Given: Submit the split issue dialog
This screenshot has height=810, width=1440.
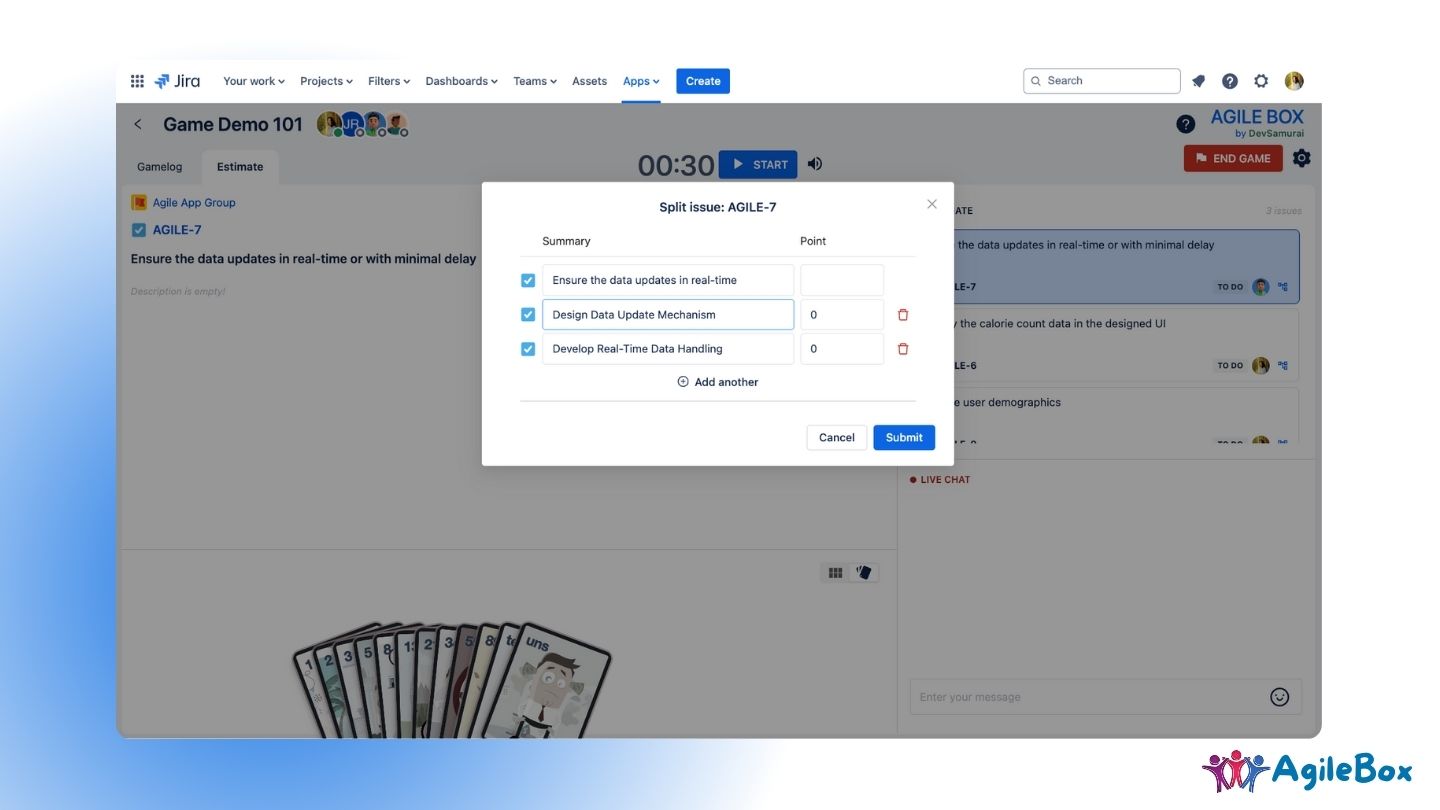Looking at the screenshot, I should [x=903, y=437].
